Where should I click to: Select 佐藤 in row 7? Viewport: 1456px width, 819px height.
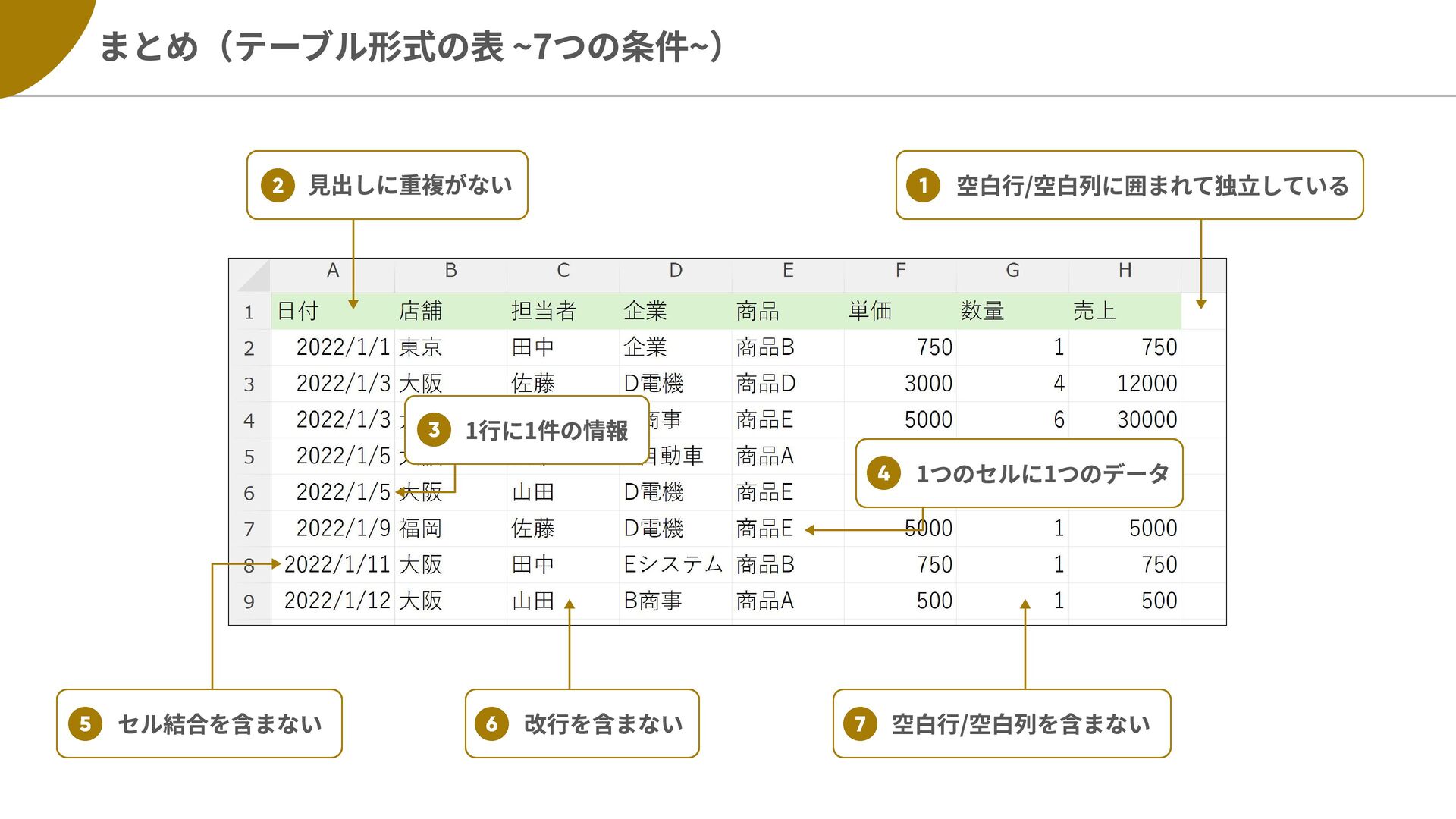pyautogui.click(x=563, y=529)
